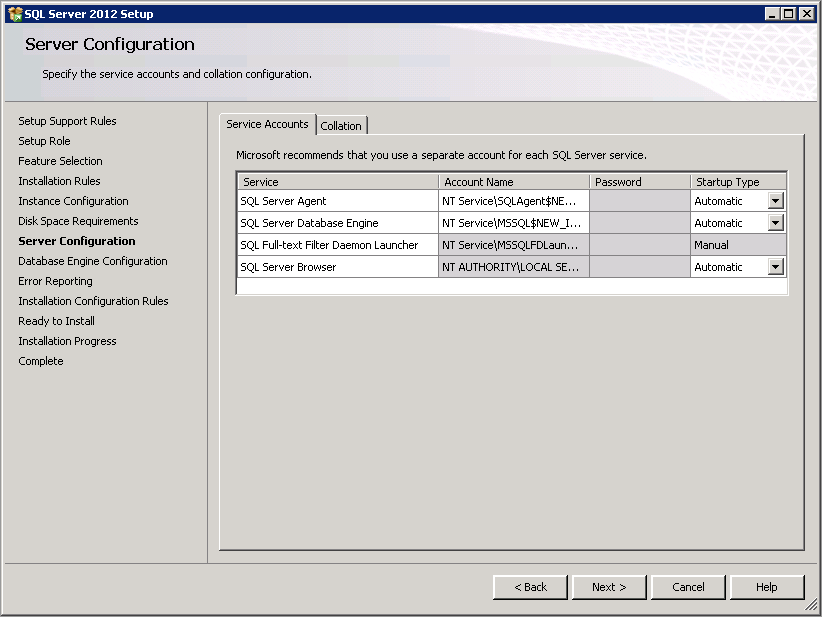Click the Manual startup type cell

point(738,245)
